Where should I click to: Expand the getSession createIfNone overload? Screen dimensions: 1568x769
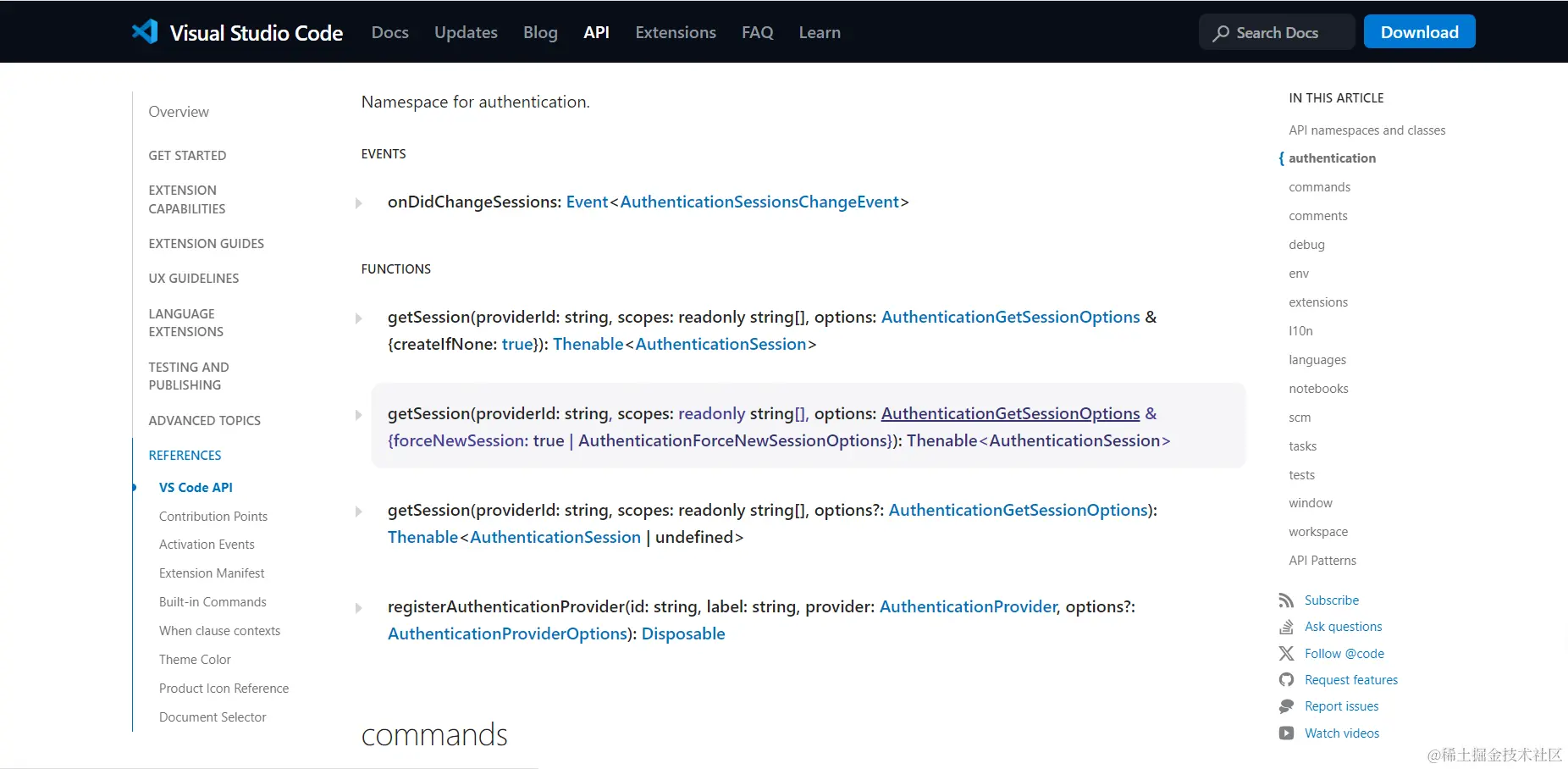click(x=359, y=318)
